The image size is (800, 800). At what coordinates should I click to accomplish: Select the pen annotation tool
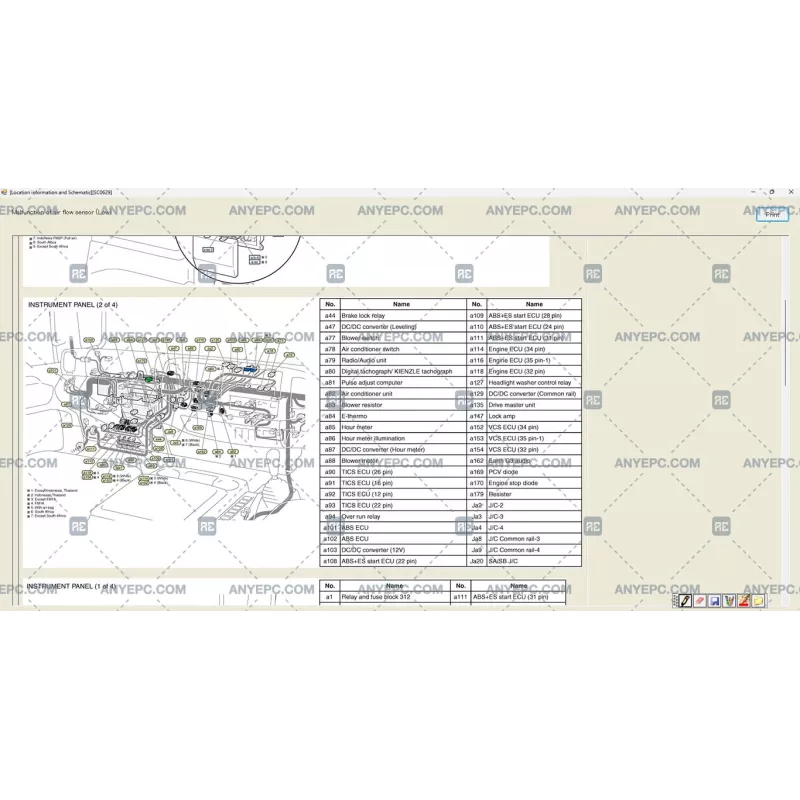coord(686,600)
